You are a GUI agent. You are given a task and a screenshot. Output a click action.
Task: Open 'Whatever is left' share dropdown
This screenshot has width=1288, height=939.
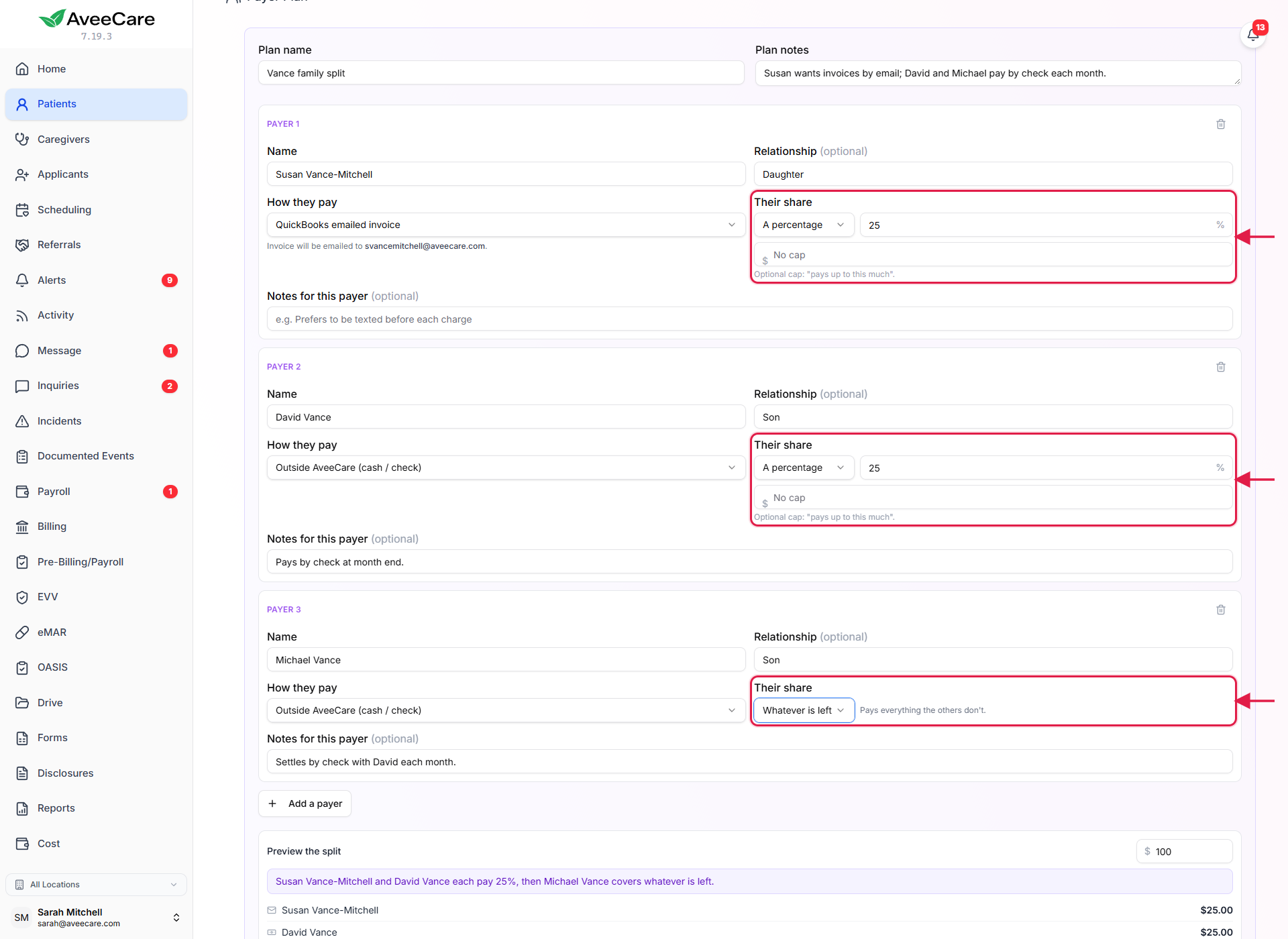804,710
